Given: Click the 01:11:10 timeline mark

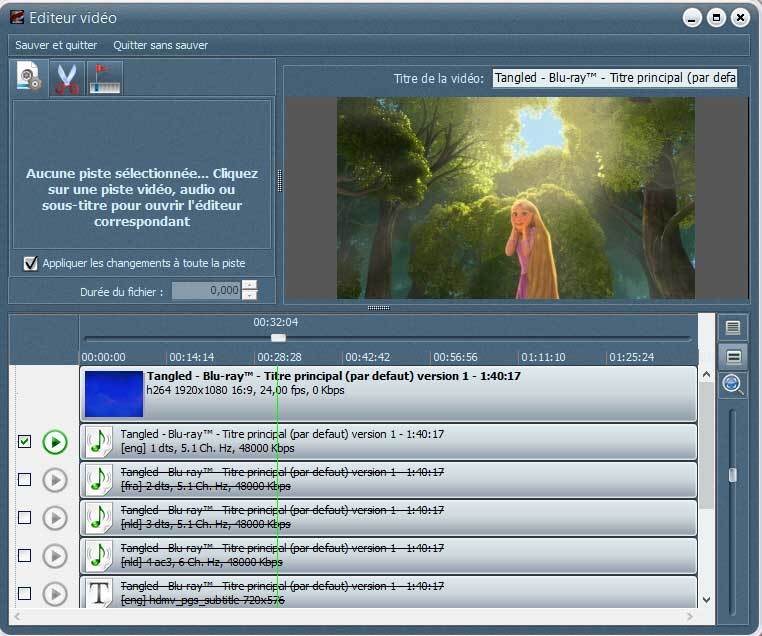Looking at the screenshot, I should (543, 357).
